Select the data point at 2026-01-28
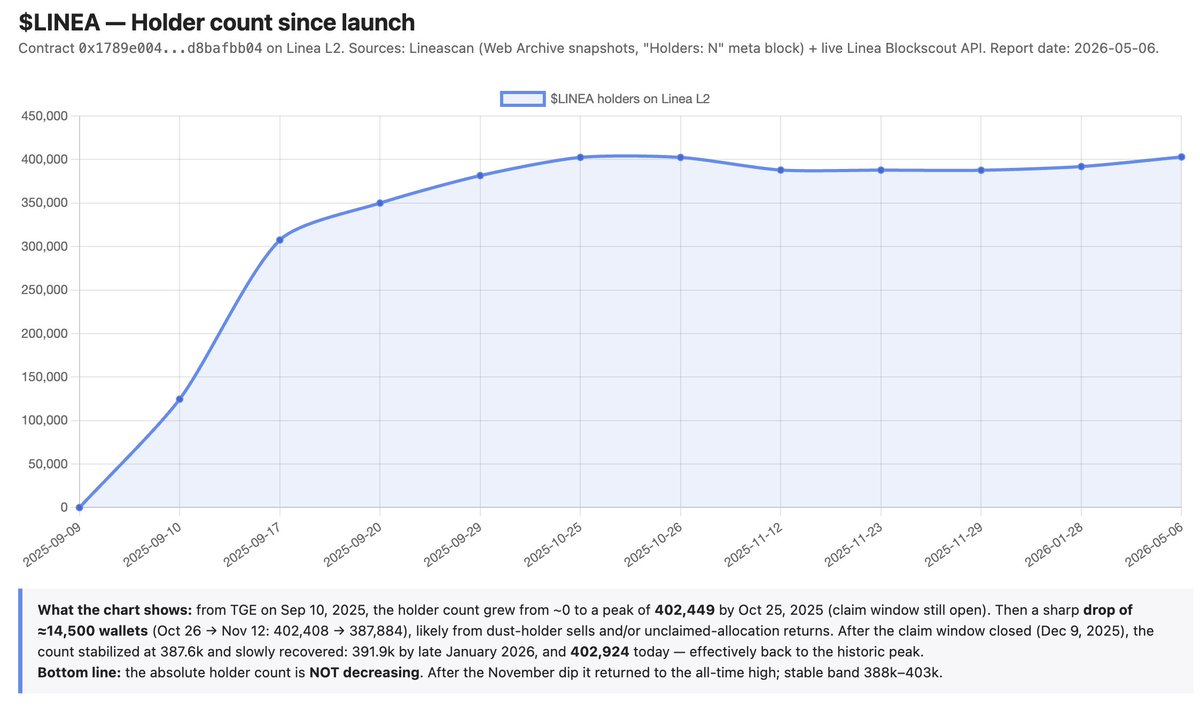 (x=1081, y=166)
